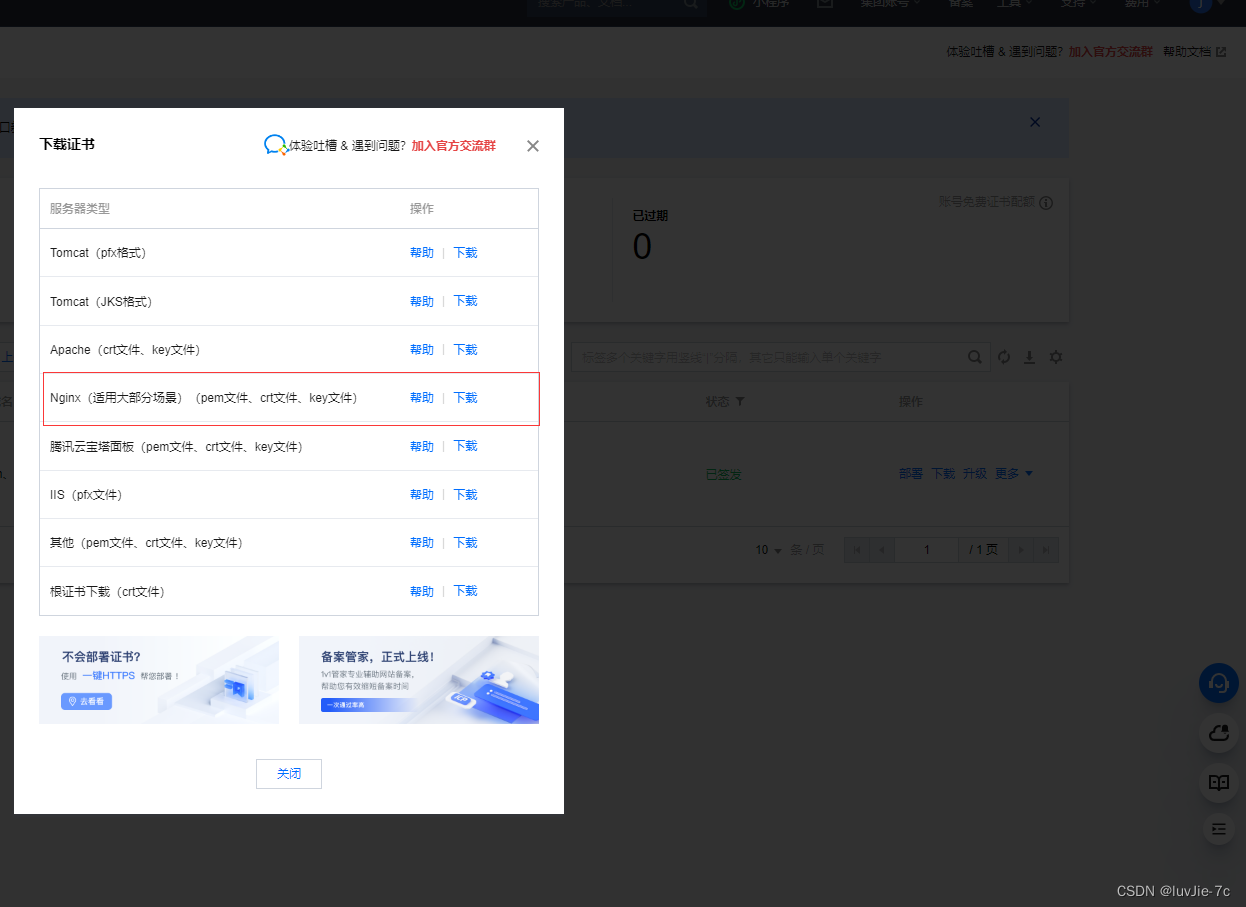Viewport: 1246px width, 907px height.
Task: Download the Apache certificate files
Action: (x=465, y=350)
